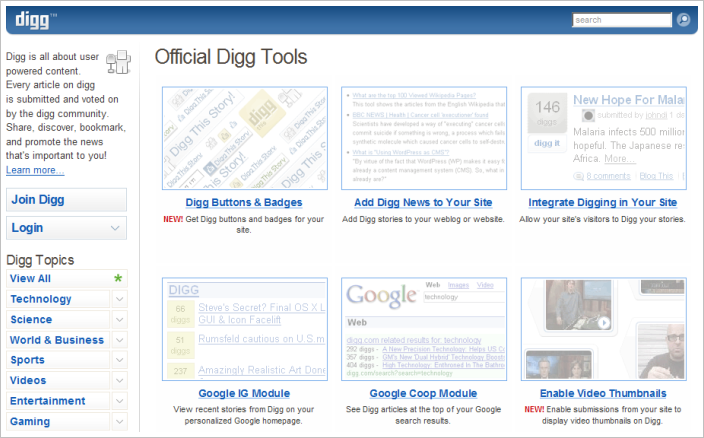The height and width of the screenshot is (438, 704).
Task: Open the Learn more link
Action: click(x=35, y=170)
